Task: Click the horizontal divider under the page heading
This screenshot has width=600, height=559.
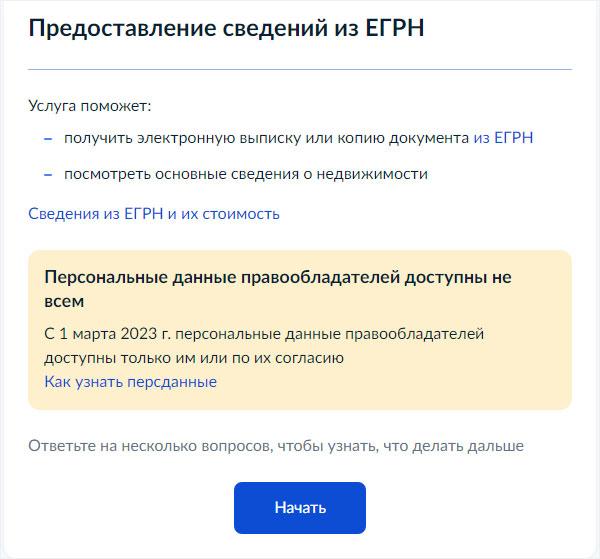Action: pos(300,69)
